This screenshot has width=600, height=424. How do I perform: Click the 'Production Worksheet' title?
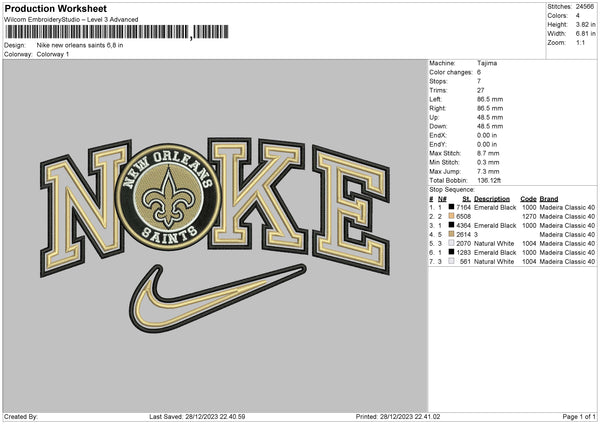pos(55,8)
